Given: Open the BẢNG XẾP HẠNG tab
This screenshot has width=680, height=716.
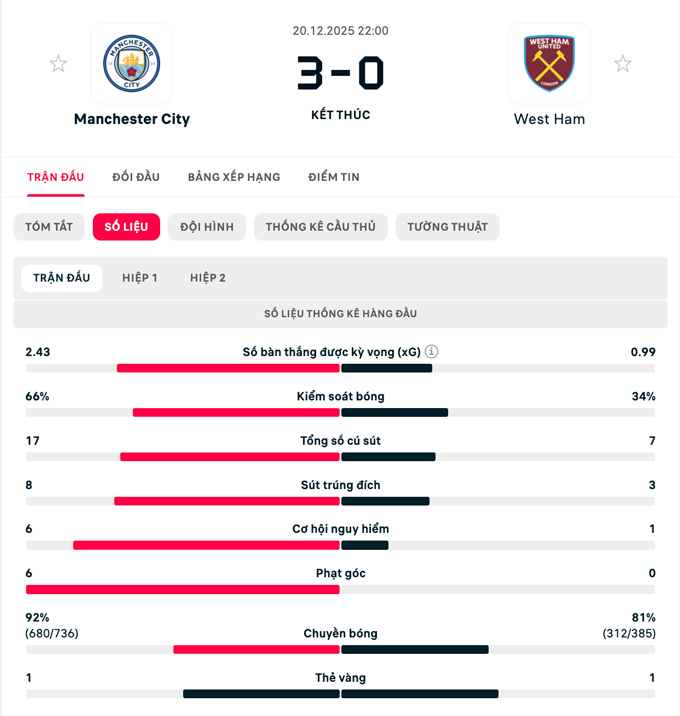Looking at the screenshot, I should pos(234,177).
